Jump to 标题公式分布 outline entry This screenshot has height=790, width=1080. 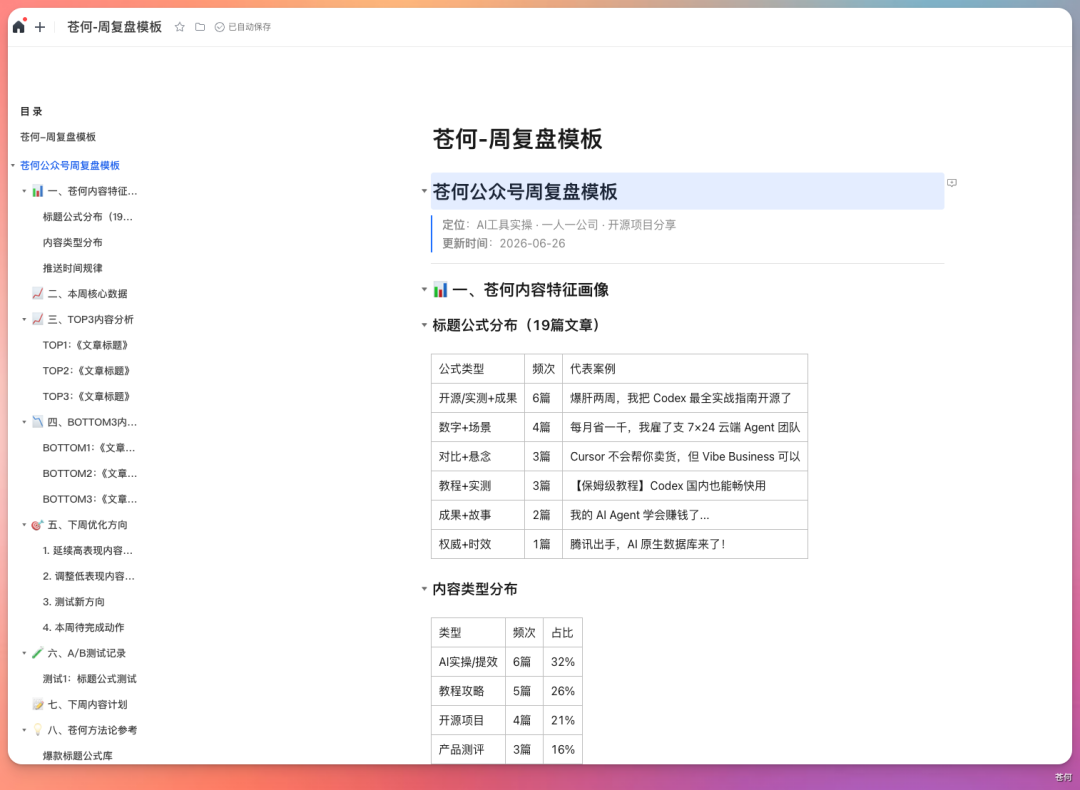87,216
